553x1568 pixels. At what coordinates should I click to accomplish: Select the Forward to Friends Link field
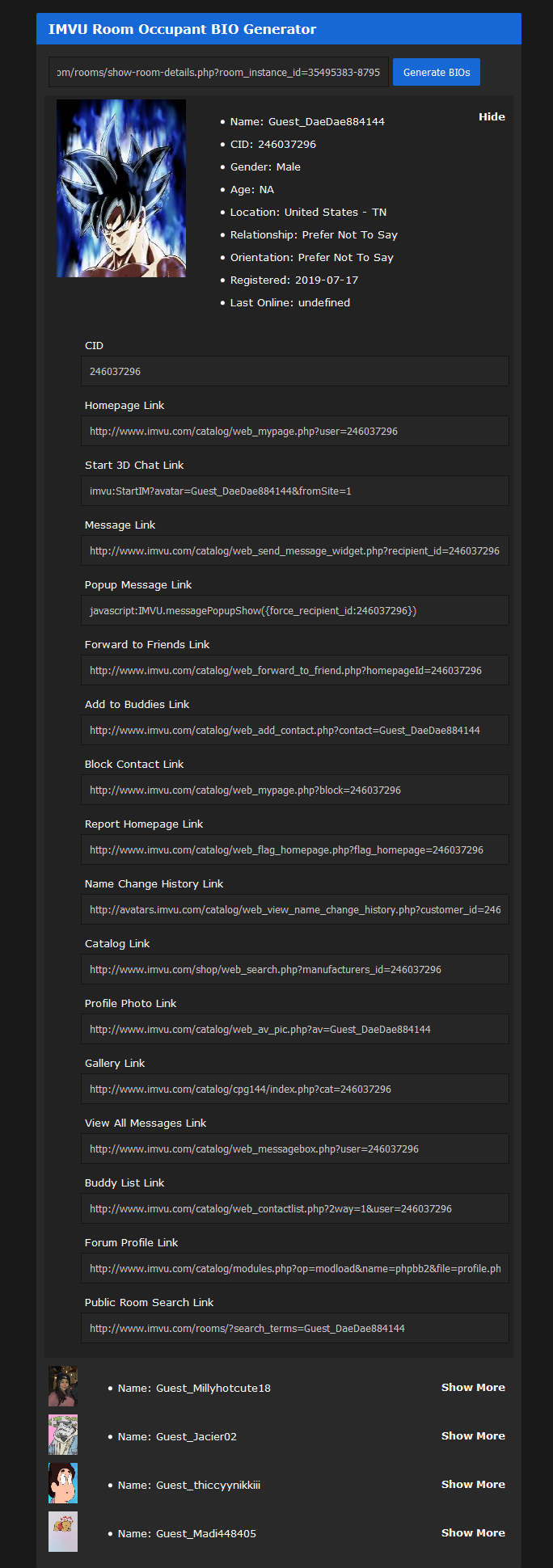[x=295, y=670]
